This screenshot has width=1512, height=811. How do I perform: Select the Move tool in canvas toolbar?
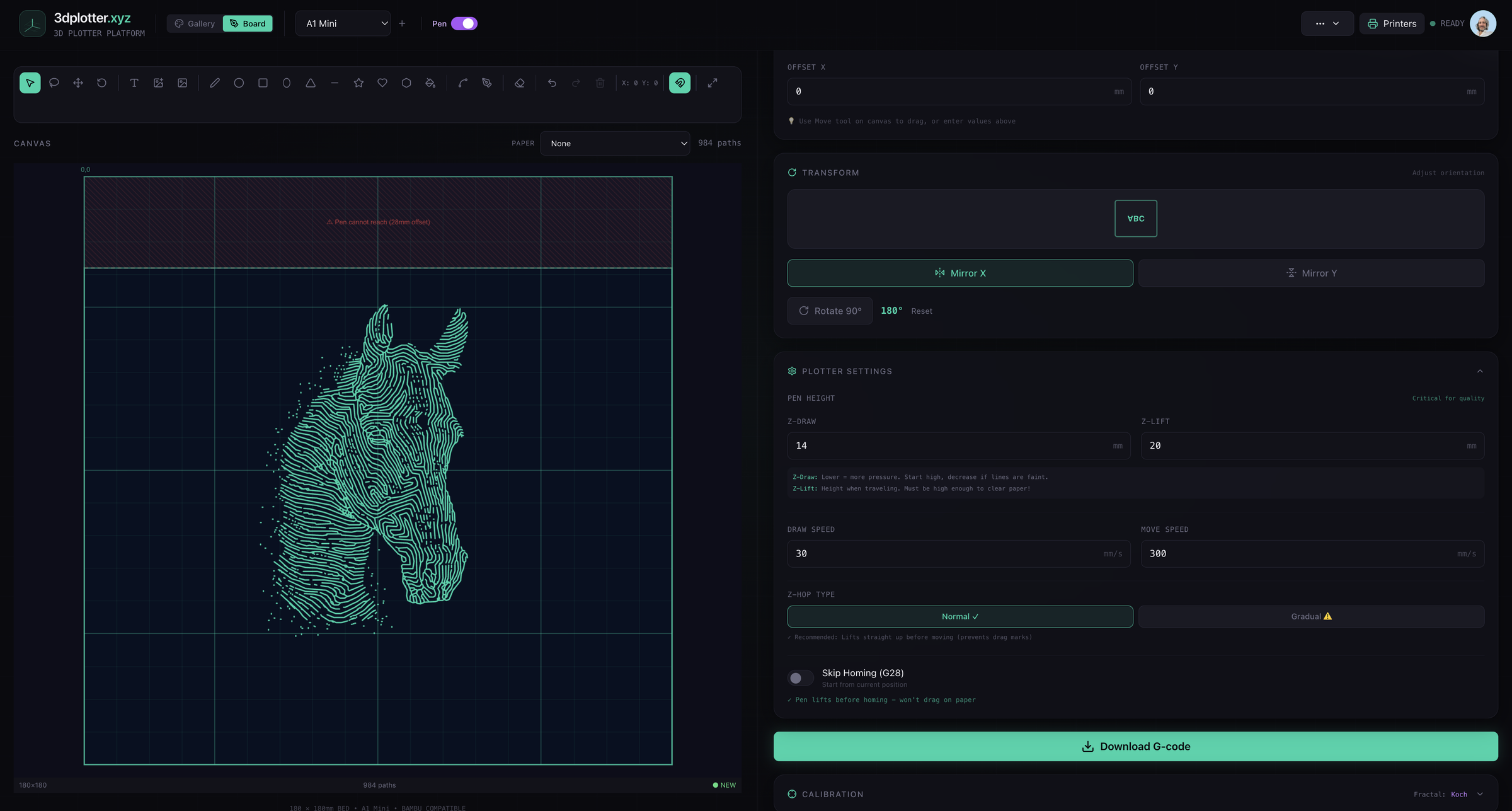(x=78, y=83)
